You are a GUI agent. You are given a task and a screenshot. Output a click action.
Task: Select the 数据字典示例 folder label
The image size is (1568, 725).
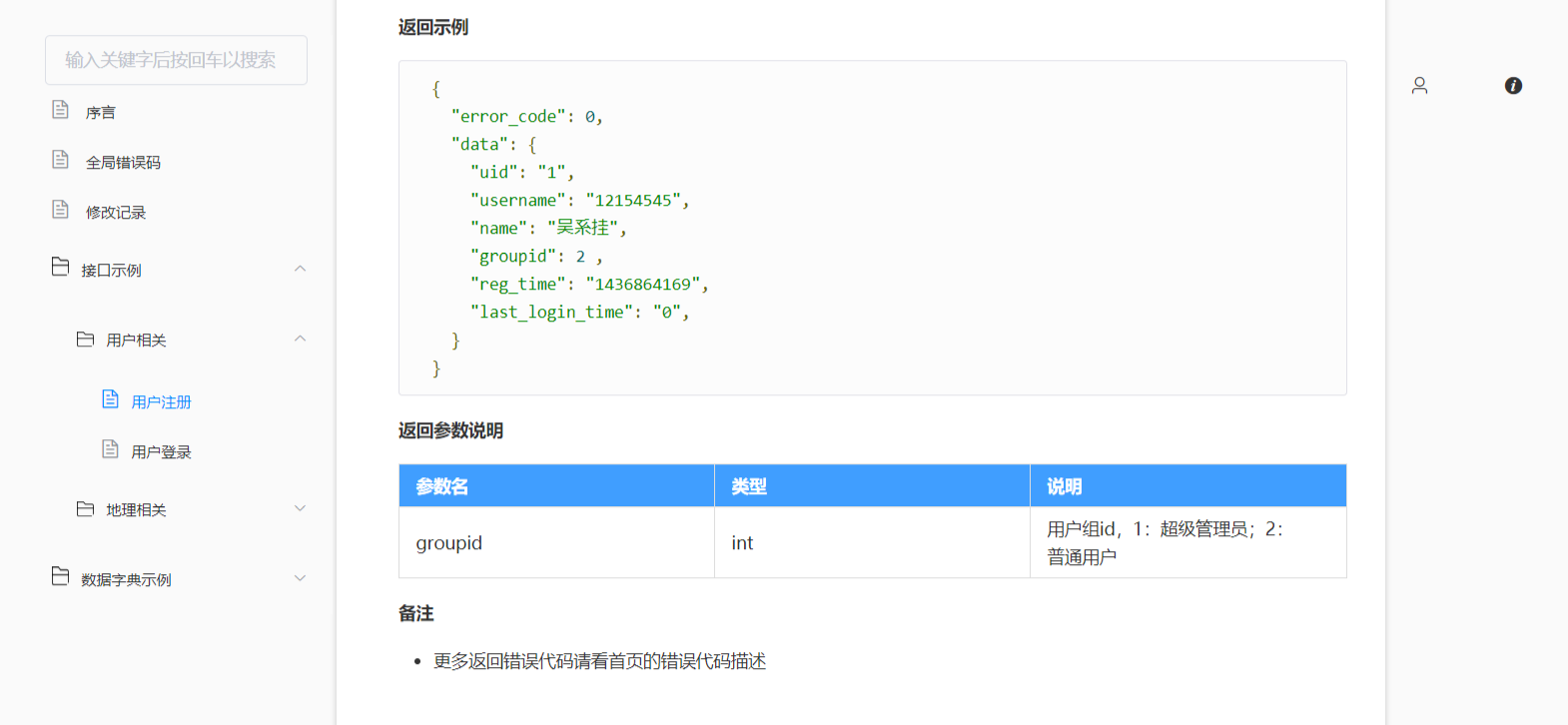pyautogui.click(x=126, y=580)
